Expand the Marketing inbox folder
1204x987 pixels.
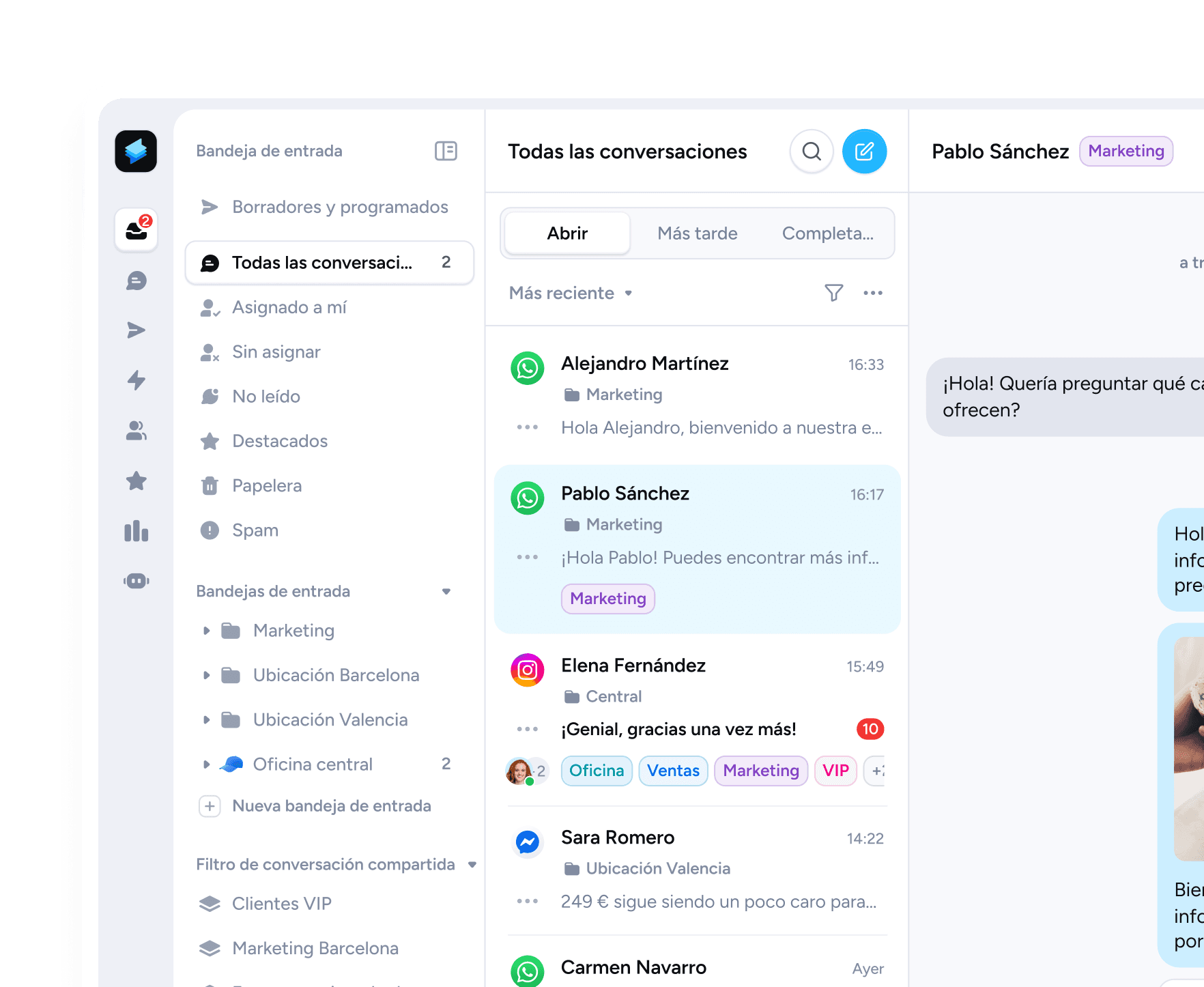click(x=206, y=631)
